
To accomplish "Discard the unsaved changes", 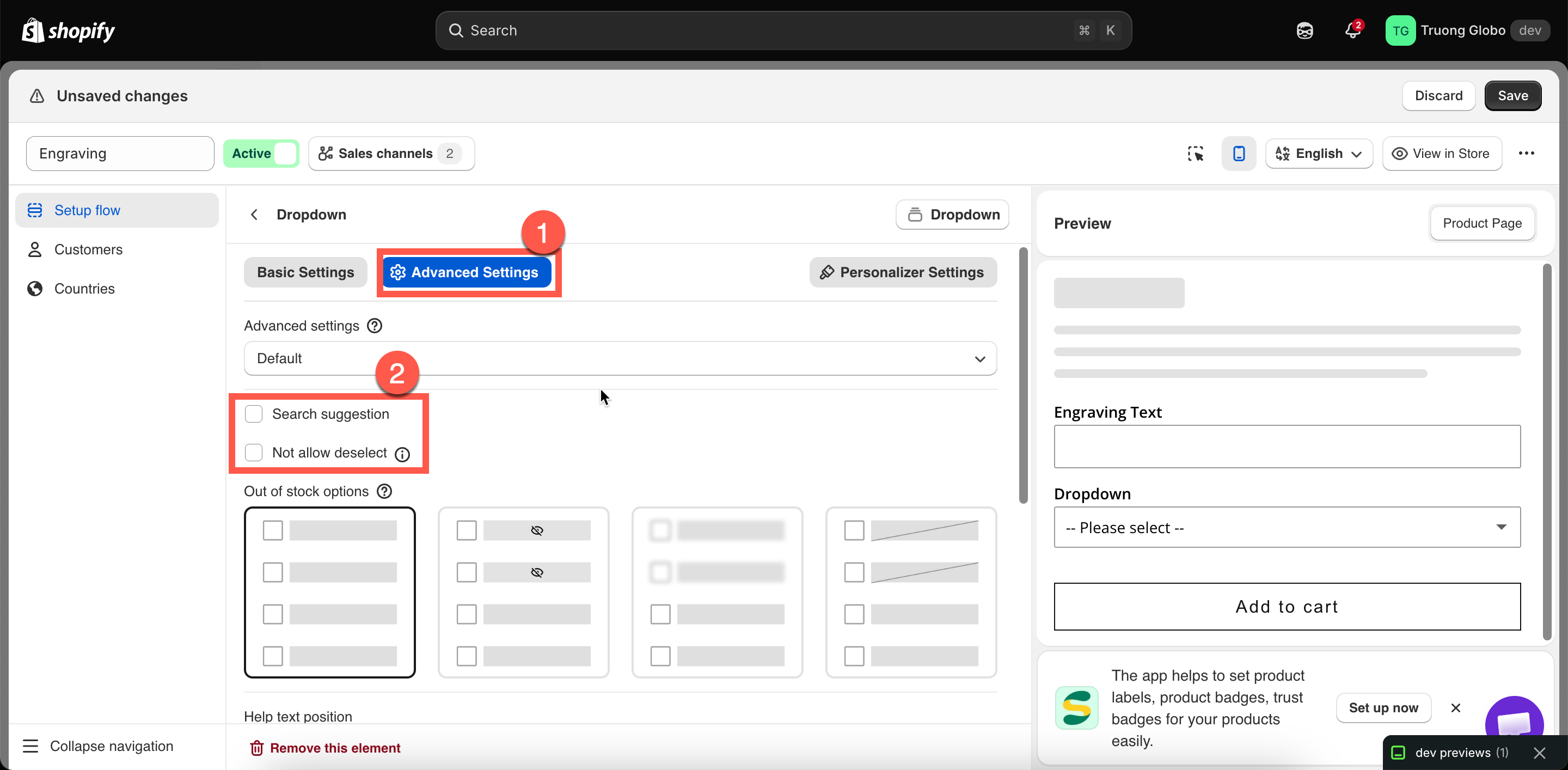I will coord(1438,95).
